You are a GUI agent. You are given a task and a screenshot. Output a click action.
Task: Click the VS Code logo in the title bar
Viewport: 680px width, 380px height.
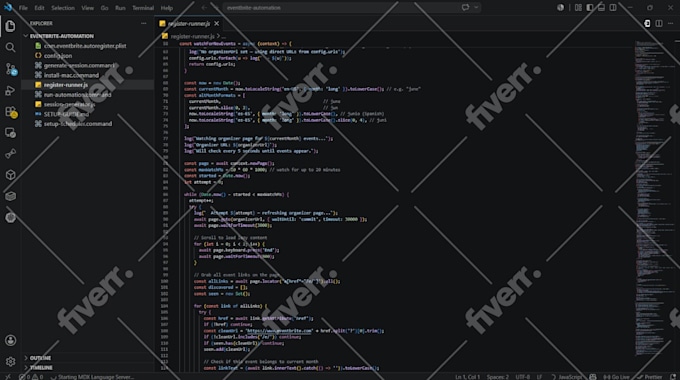click(x=8, y=7)
